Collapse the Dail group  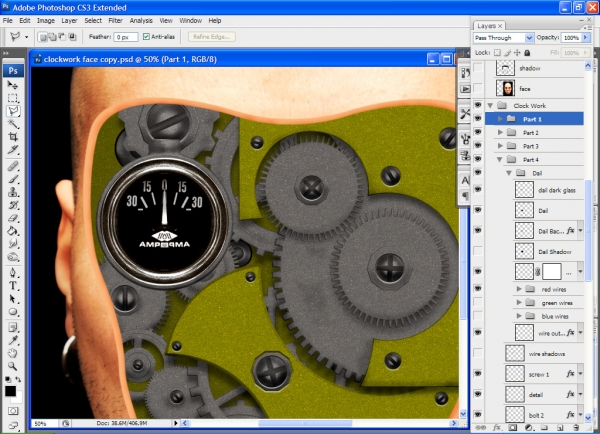click(x=509, y=173)
